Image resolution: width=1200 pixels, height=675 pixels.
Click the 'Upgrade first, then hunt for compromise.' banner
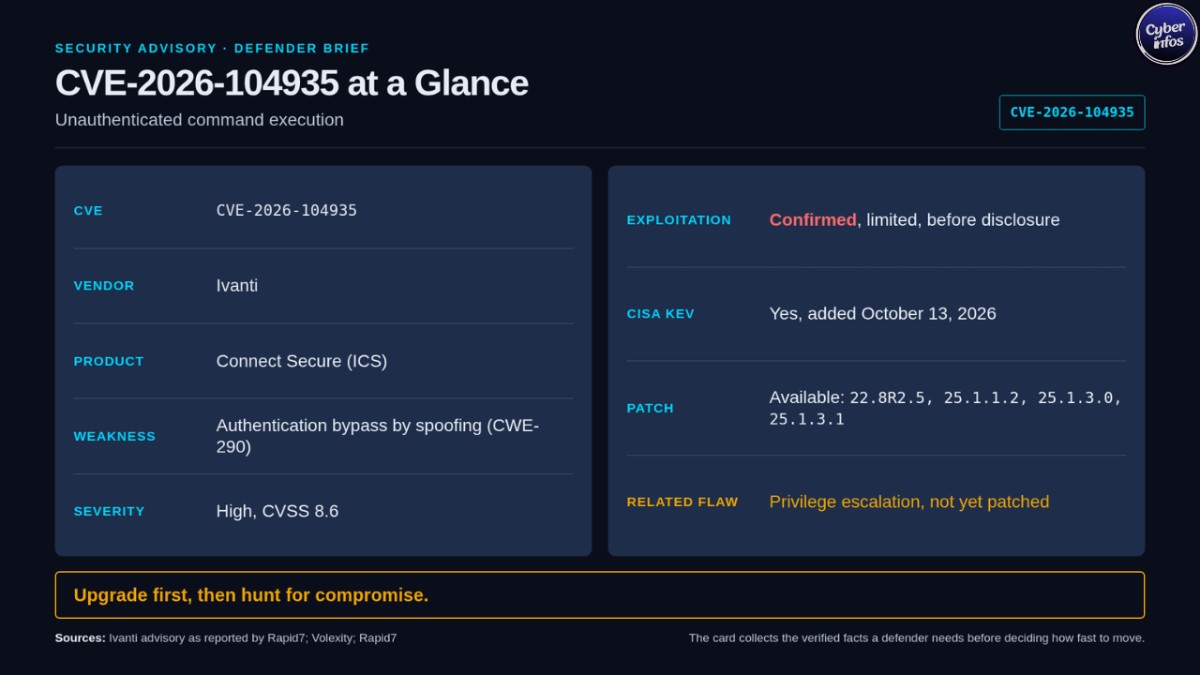click(600, 595)
